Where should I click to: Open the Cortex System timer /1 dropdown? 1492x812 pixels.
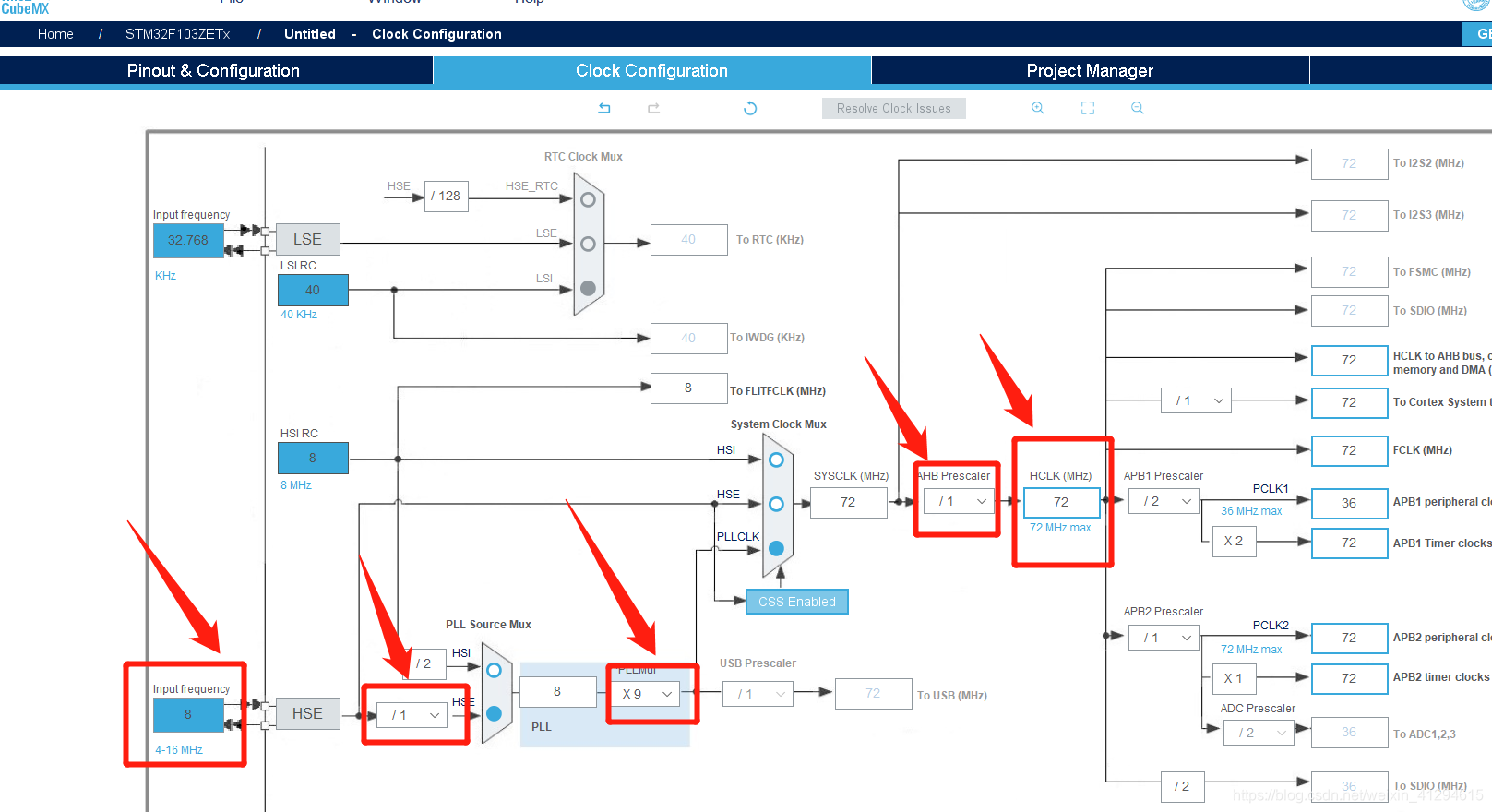tap(1197, 400)
